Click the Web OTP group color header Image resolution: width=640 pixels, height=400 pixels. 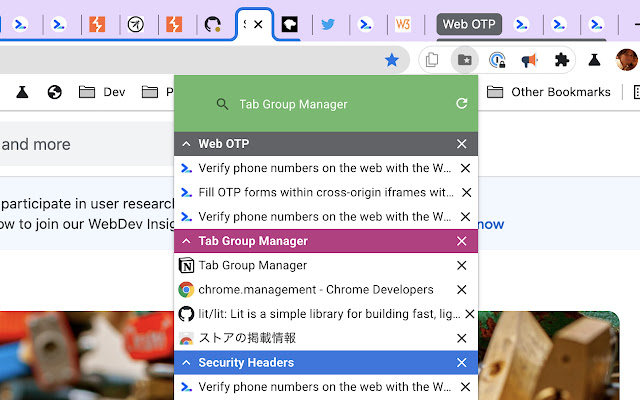click(326, 144)
